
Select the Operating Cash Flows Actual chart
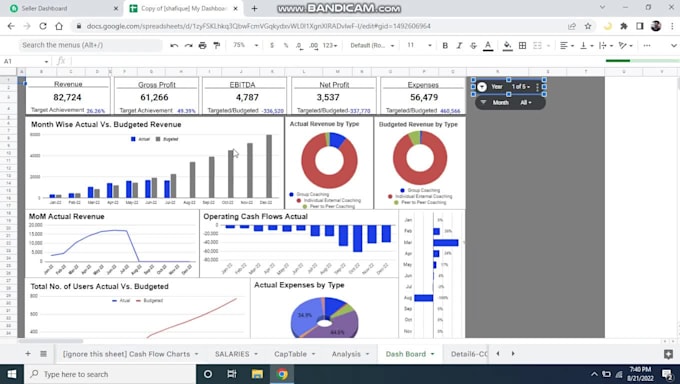pyautogui.click(x=299, y=244)
